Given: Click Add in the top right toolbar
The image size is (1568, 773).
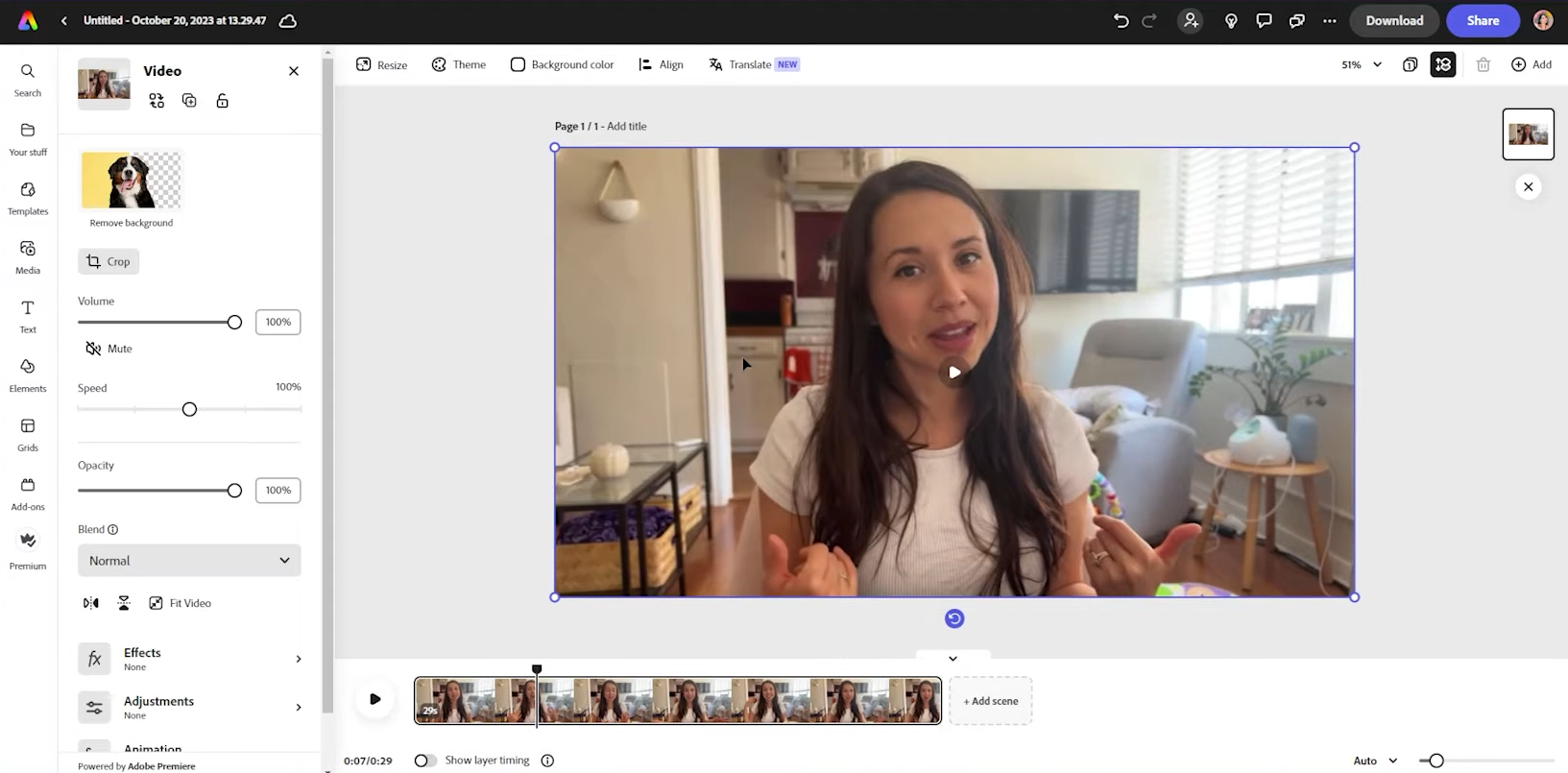Looking at the screenshot, I should tap(1531, 64).
